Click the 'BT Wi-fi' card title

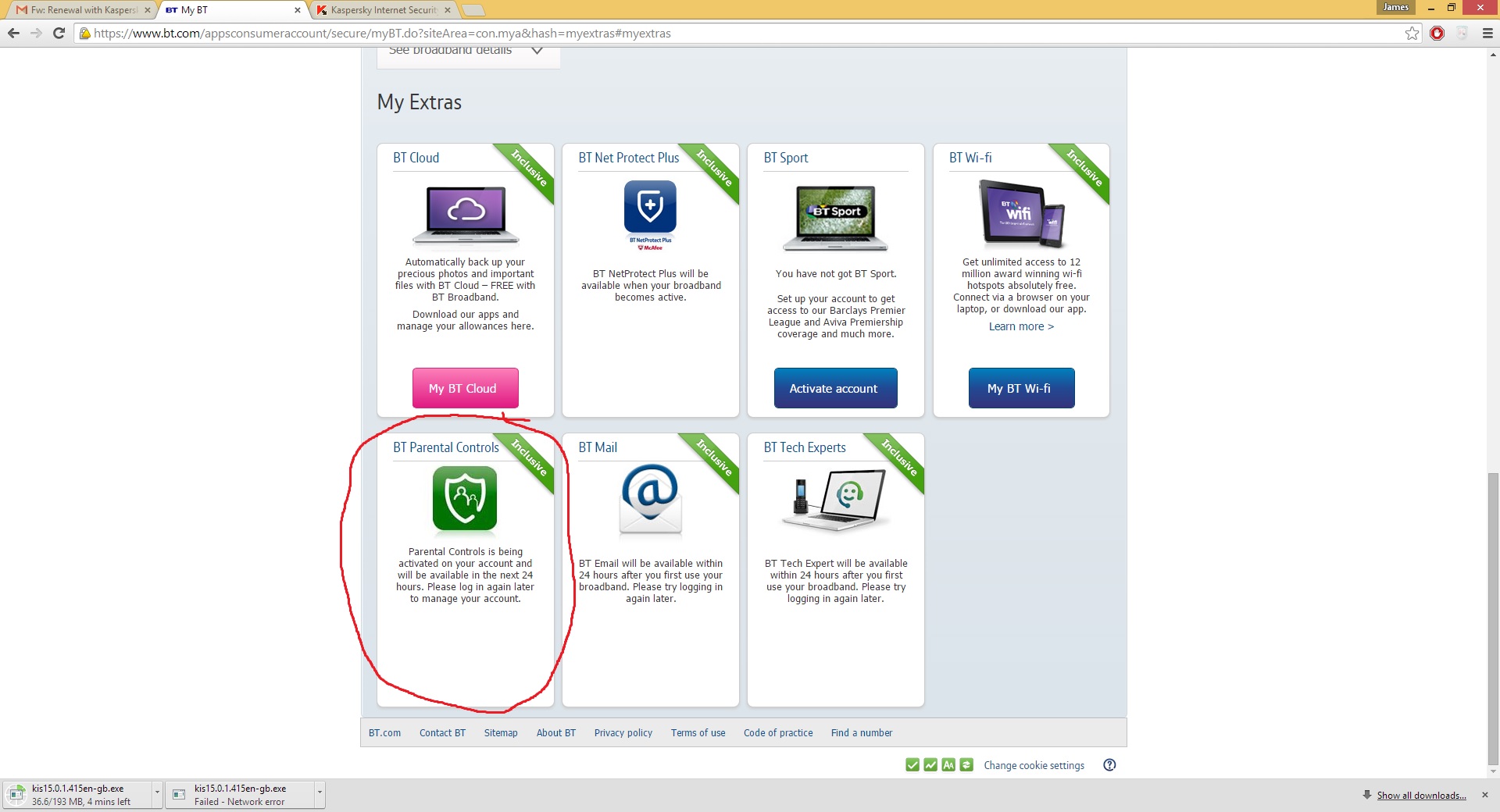coord(970,158)
